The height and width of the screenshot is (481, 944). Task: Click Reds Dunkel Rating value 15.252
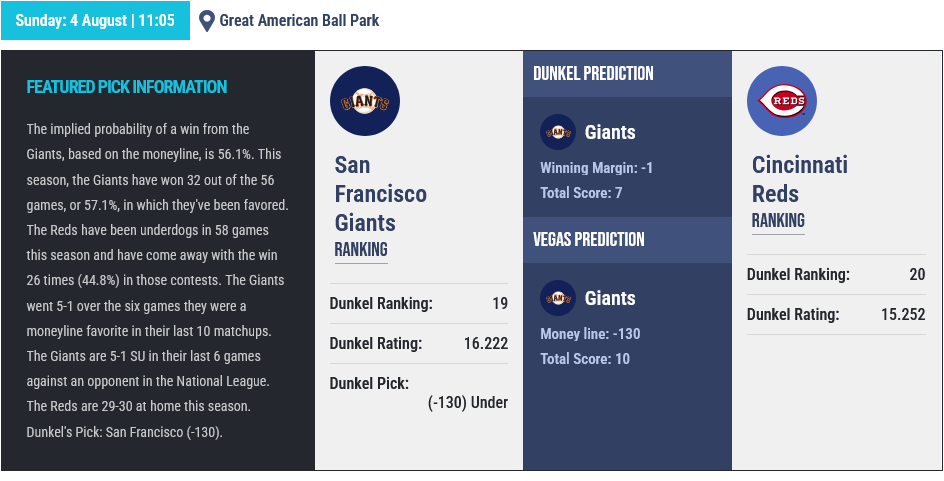pos(903,314)
